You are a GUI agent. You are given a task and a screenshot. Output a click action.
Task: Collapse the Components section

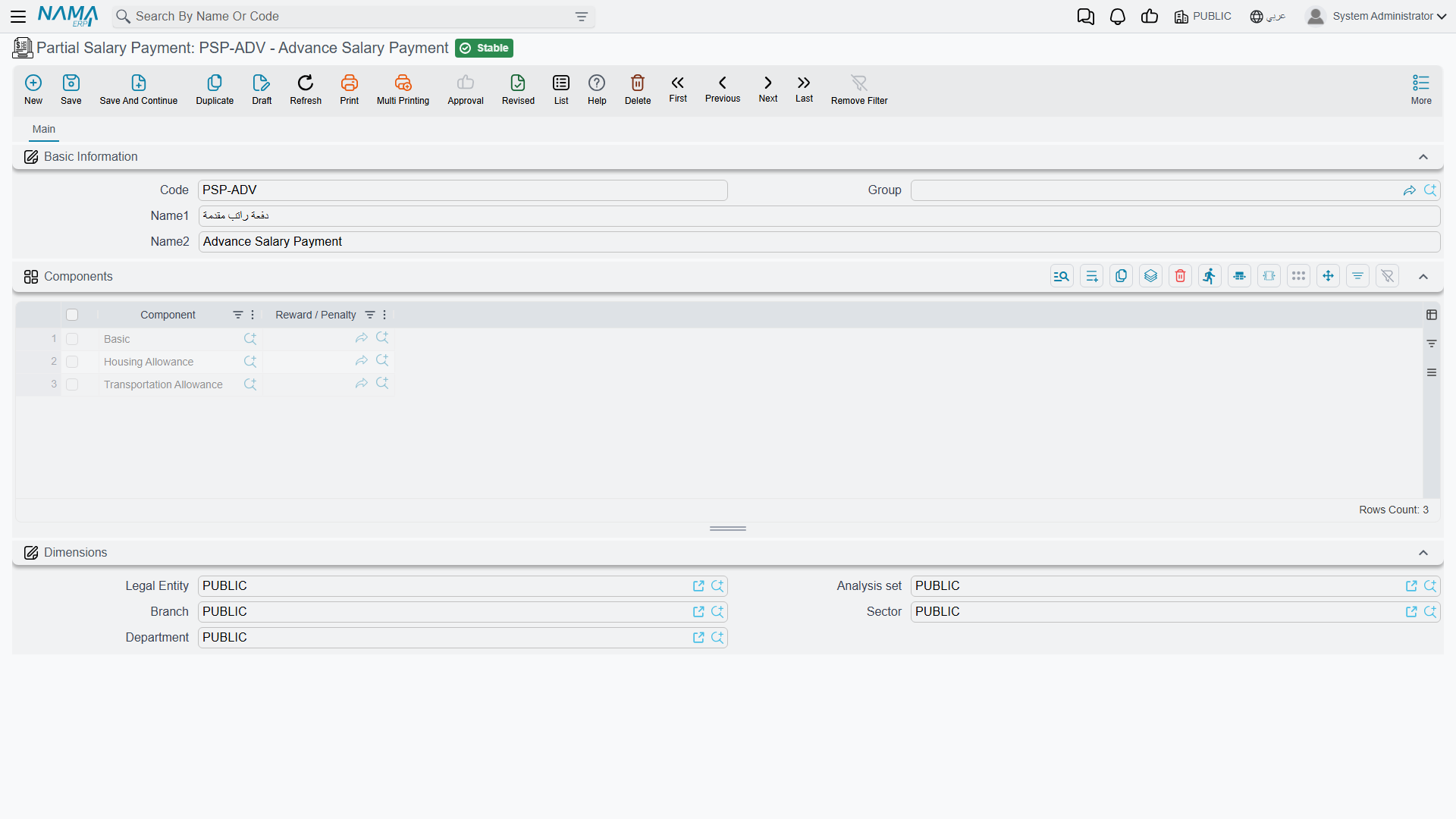click(1423, 277)
